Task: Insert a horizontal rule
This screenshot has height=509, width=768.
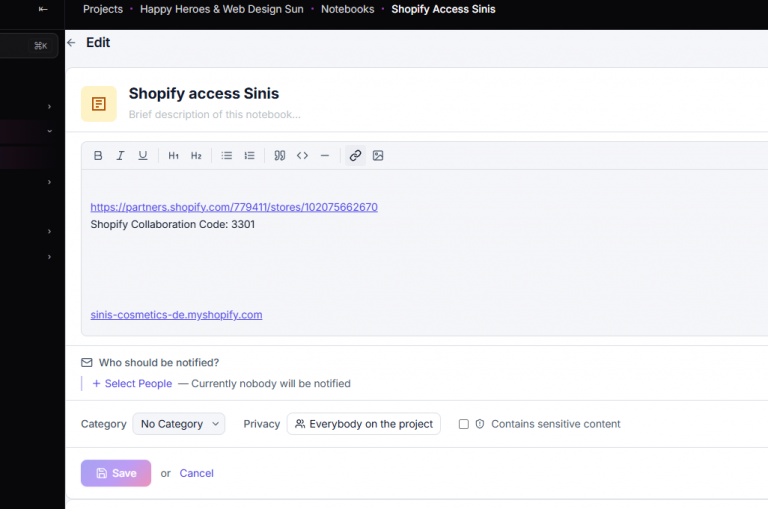Action: (325, 156)
